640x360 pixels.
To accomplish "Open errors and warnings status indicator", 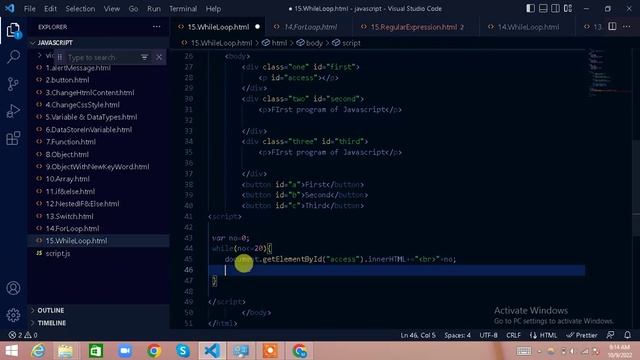I will point(23,335).
